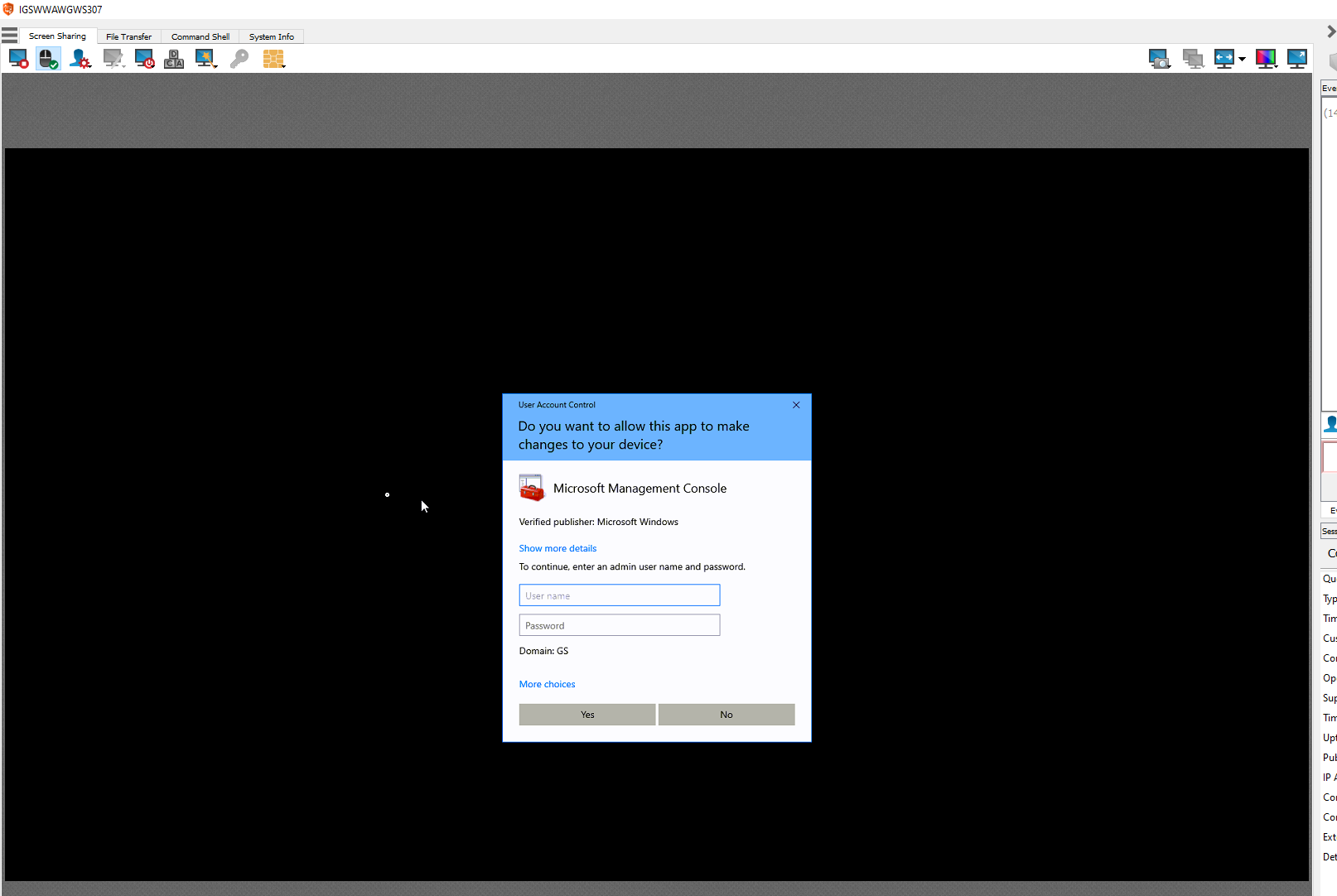The height and width of the screenshot is (896, 1337).
Task: Send Ctrl-Alt-Del using DCA blocks icon
Action: [x=174, y=59]
